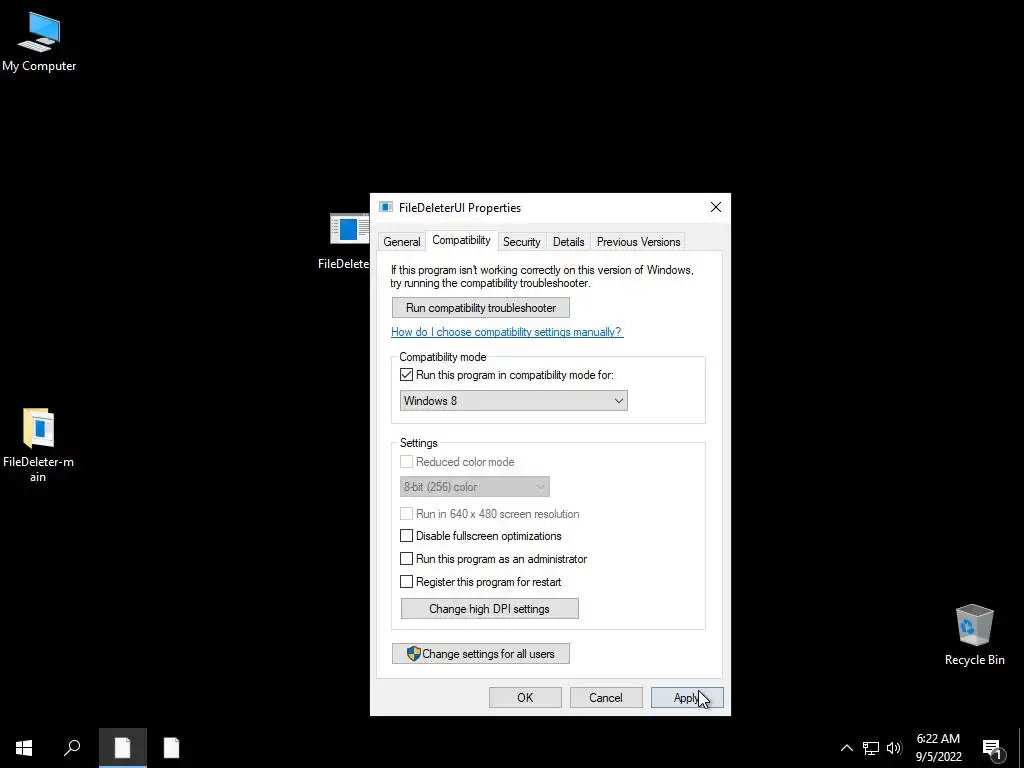Open the notification center icon
This screenshot has height=768, width=1024.
(x=993, y=748)
